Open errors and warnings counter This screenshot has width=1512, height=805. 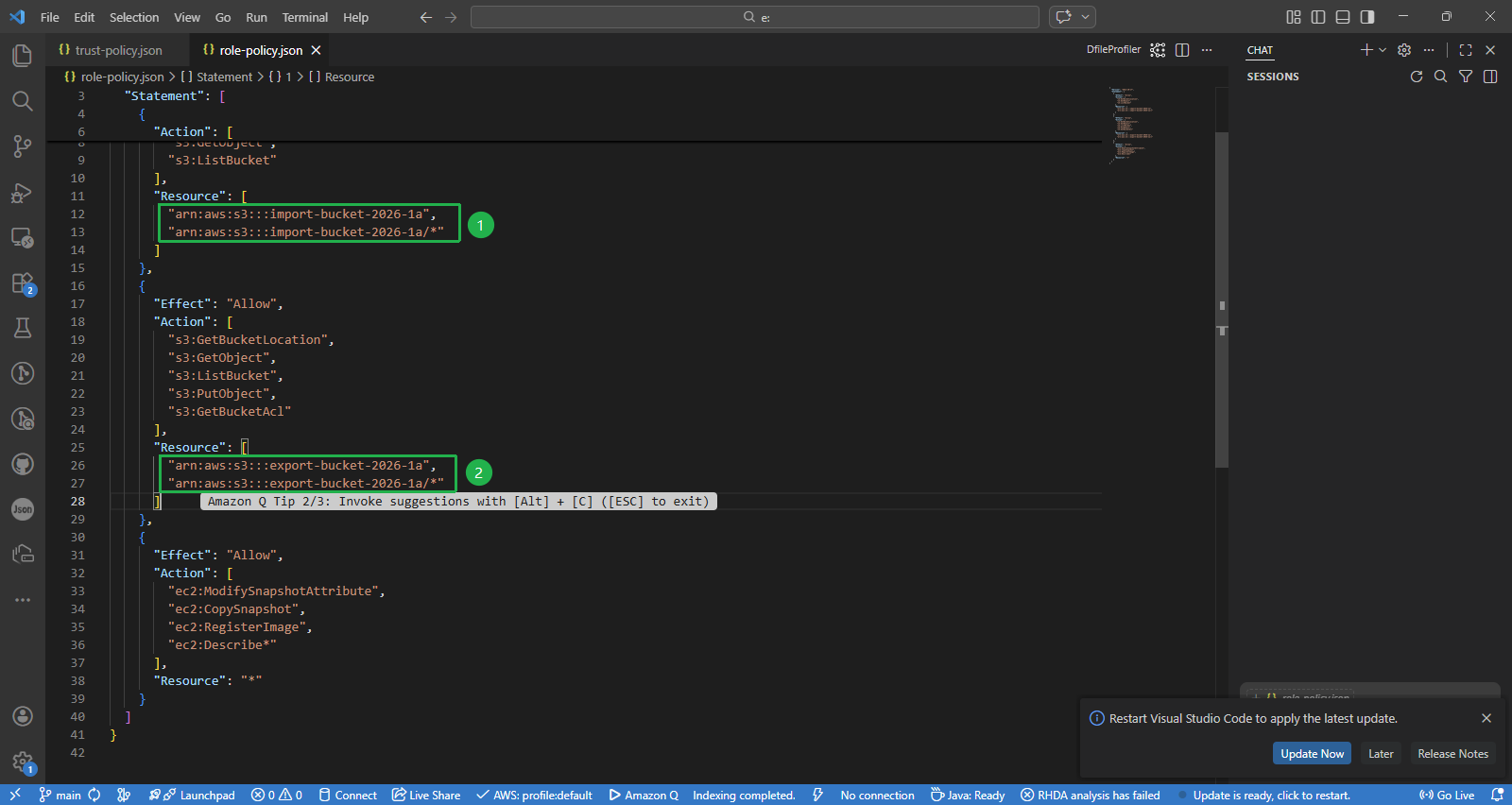pyautogui.click(x=277, y=796)
